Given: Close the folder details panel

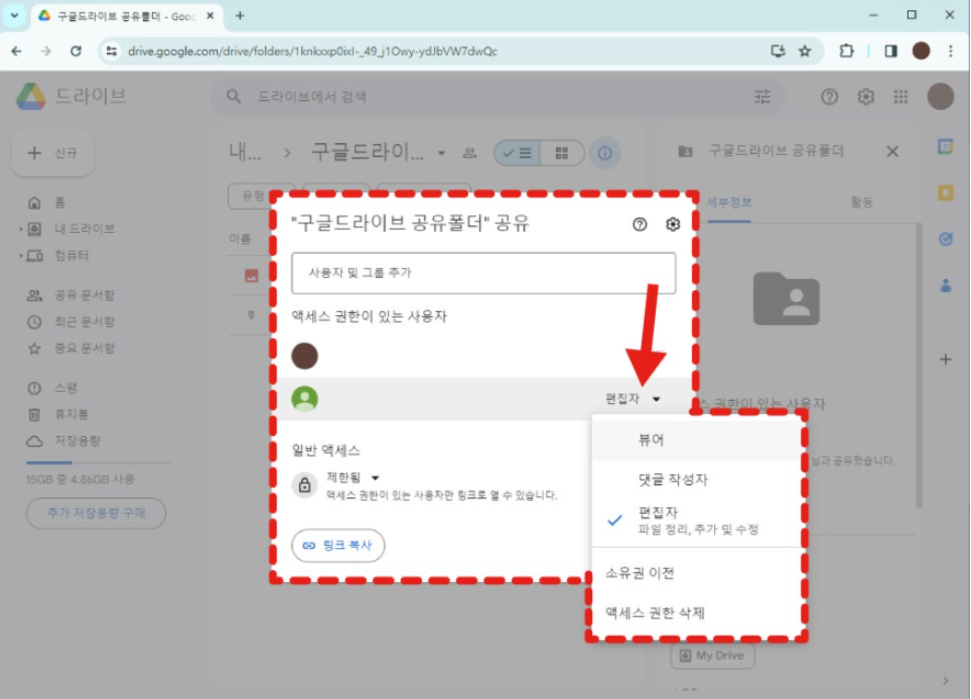Looking at the screenshot, I should pos(892,152).
